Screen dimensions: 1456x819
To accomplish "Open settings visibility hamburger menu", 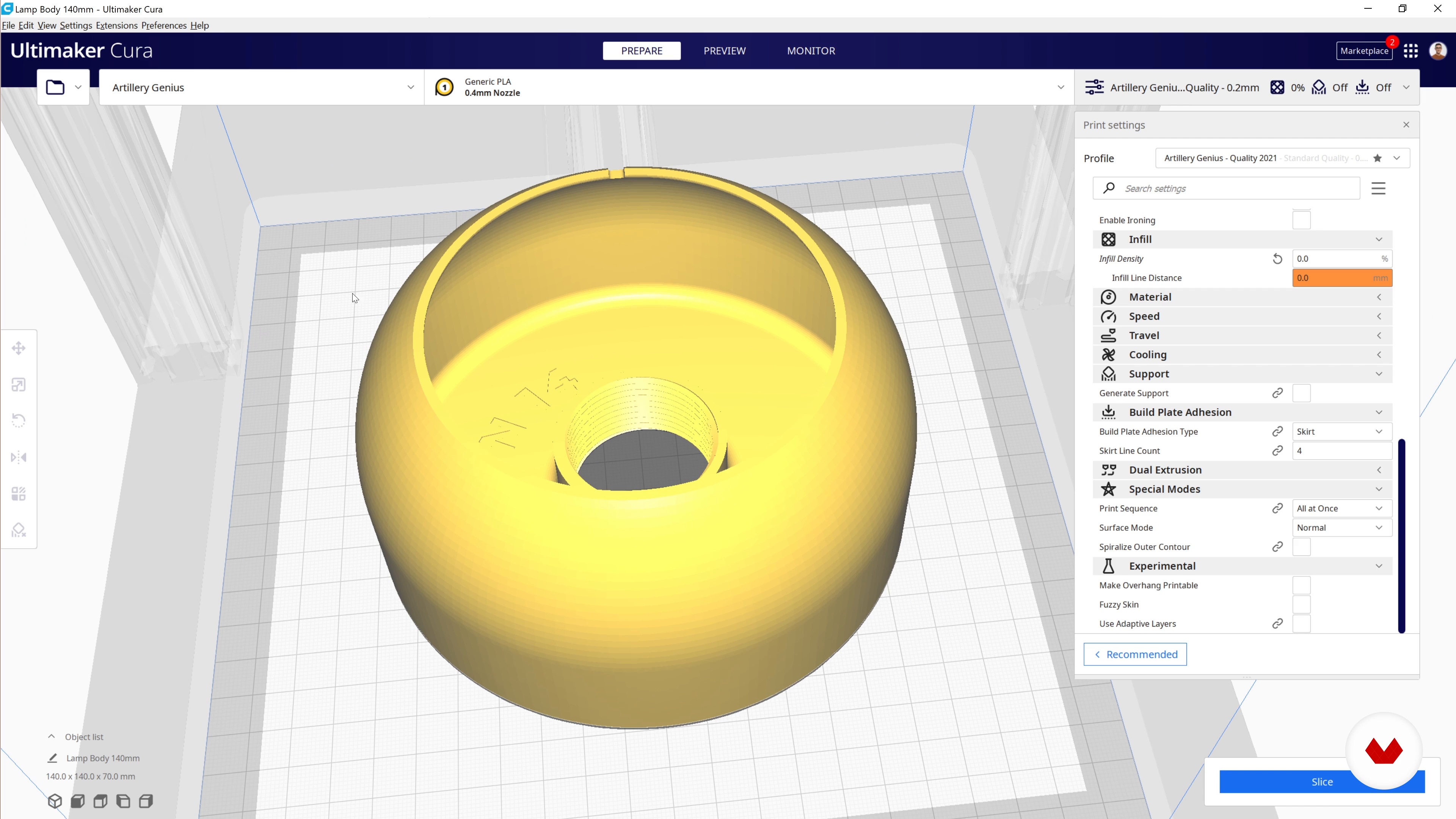I will click(1379, 188).
